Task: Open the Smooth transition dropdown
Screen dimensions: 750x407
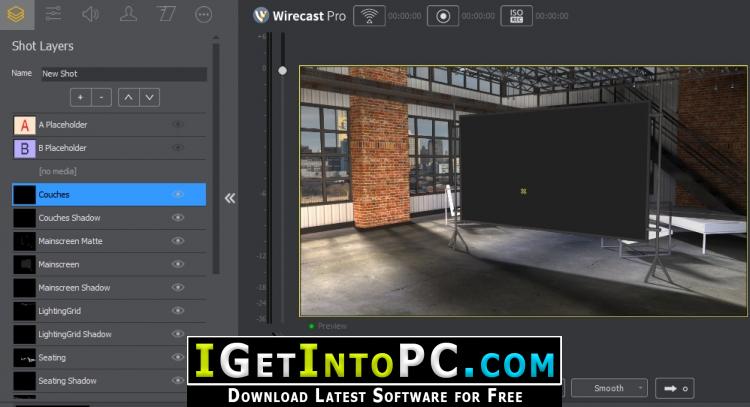Action: (608, 388)
